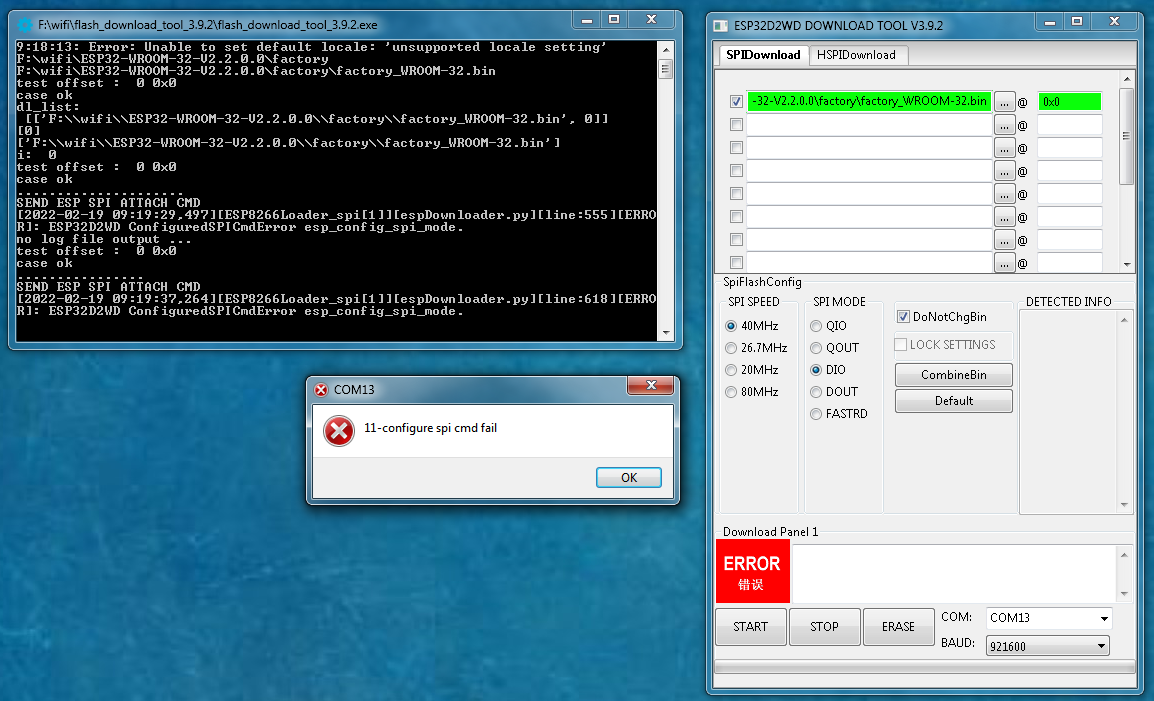Switch to the SPIDownload tab
Viewport: 1154px width, 701px height.
coord(762,54)
